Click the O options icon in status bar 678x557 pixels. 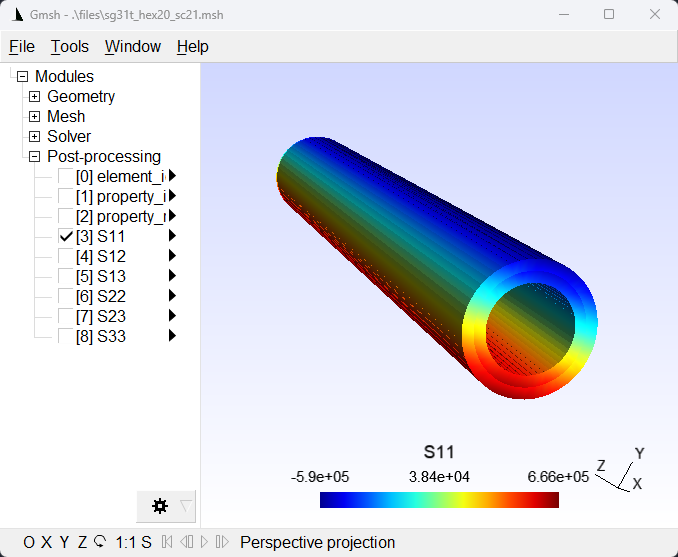tap(29, 543)
